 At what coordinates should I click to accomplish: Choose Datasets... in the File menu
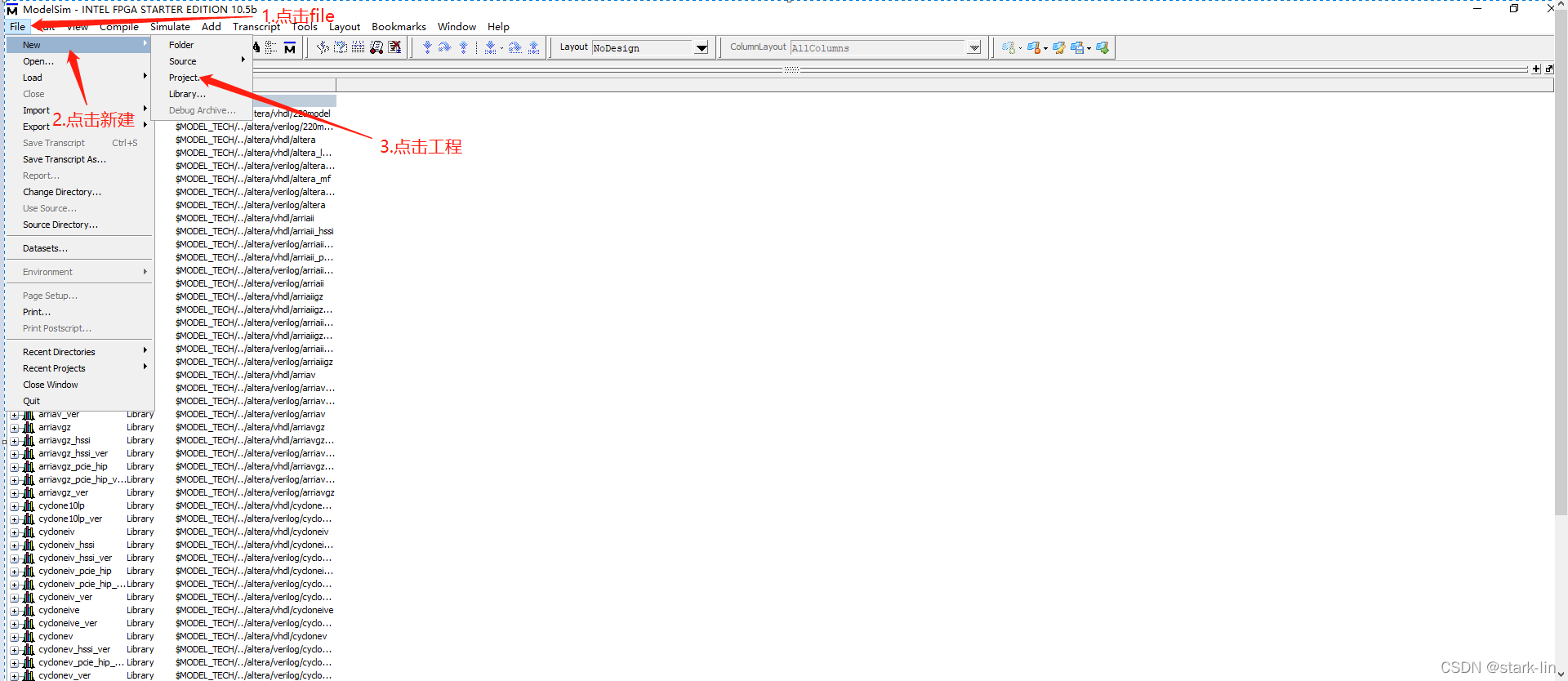(x=80, y=248)
